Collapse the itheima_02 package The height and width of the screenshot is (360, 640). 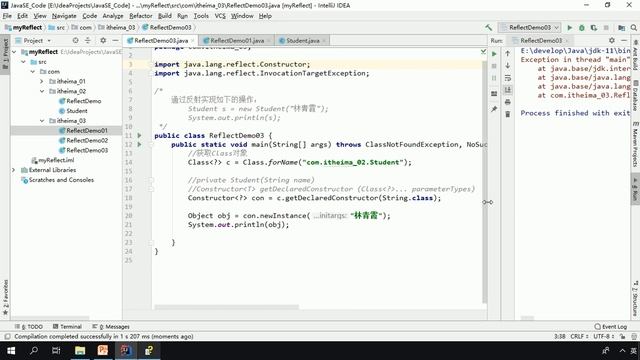coord(42,91)
